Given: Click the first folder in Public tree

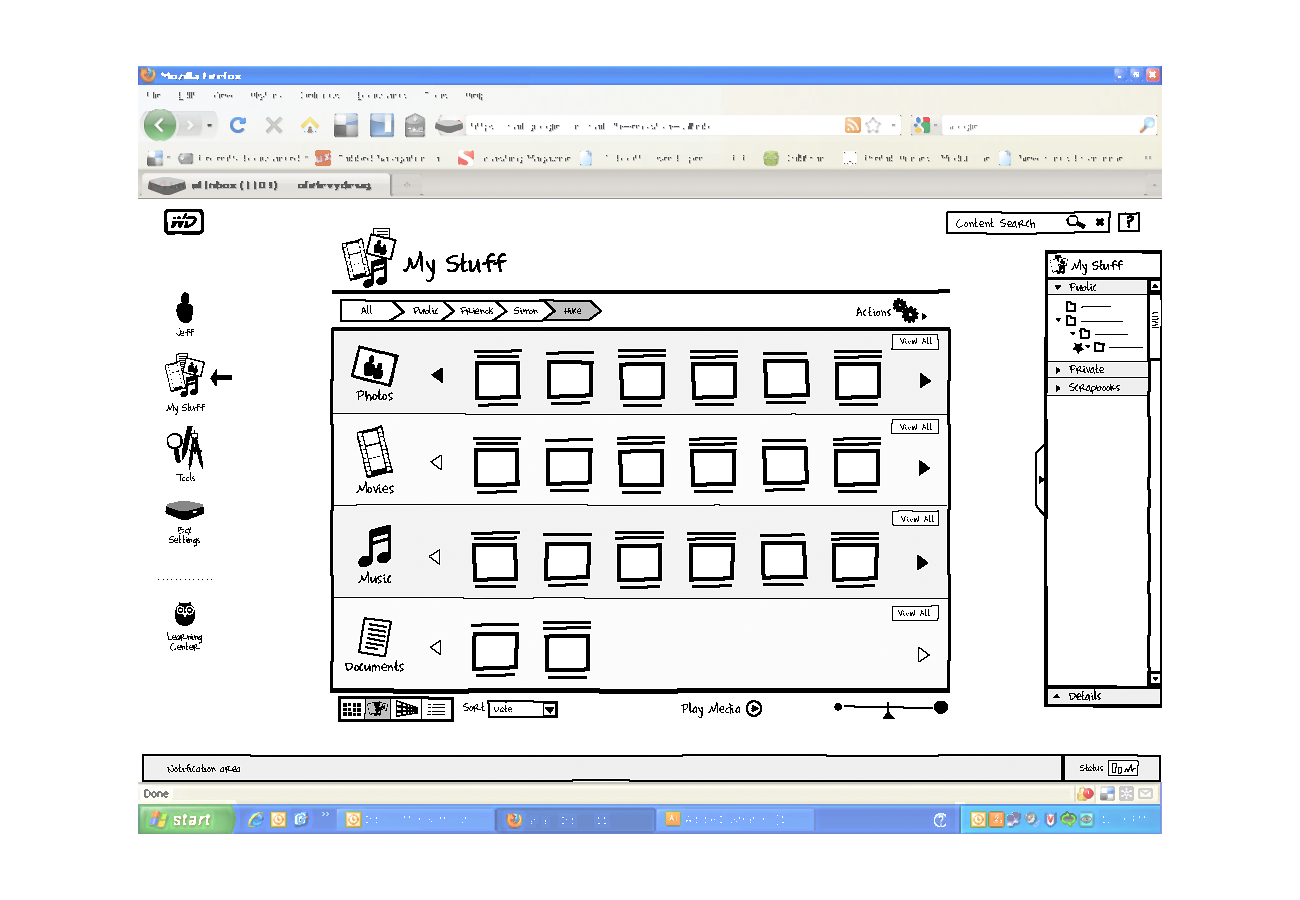Looking at the screenshot, I should (1071, 307).
